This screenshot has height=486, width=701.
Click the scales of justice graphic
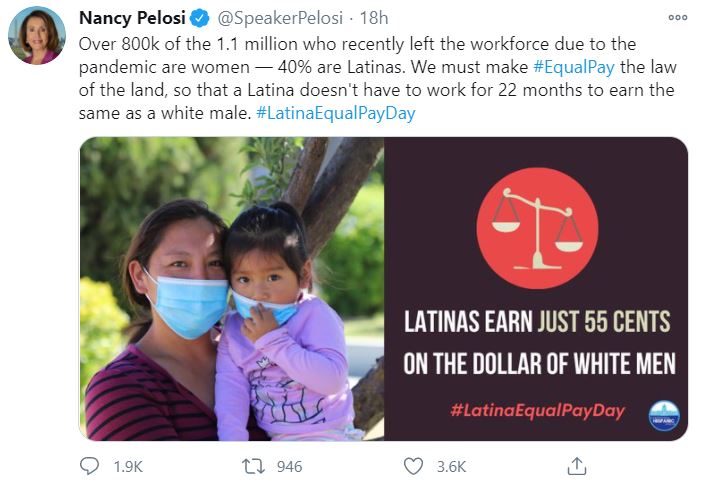536,227
